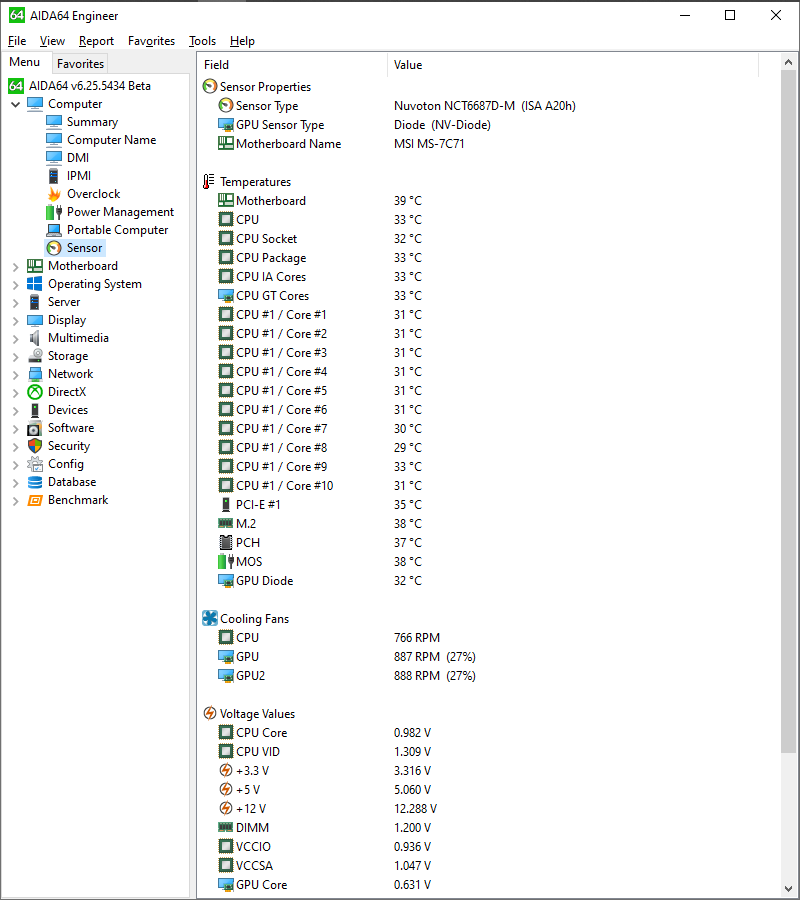800x900 pixels.
Task: Click the Temperatures thermometer icon
Action: pyautogui.click(x=209, y=181)
